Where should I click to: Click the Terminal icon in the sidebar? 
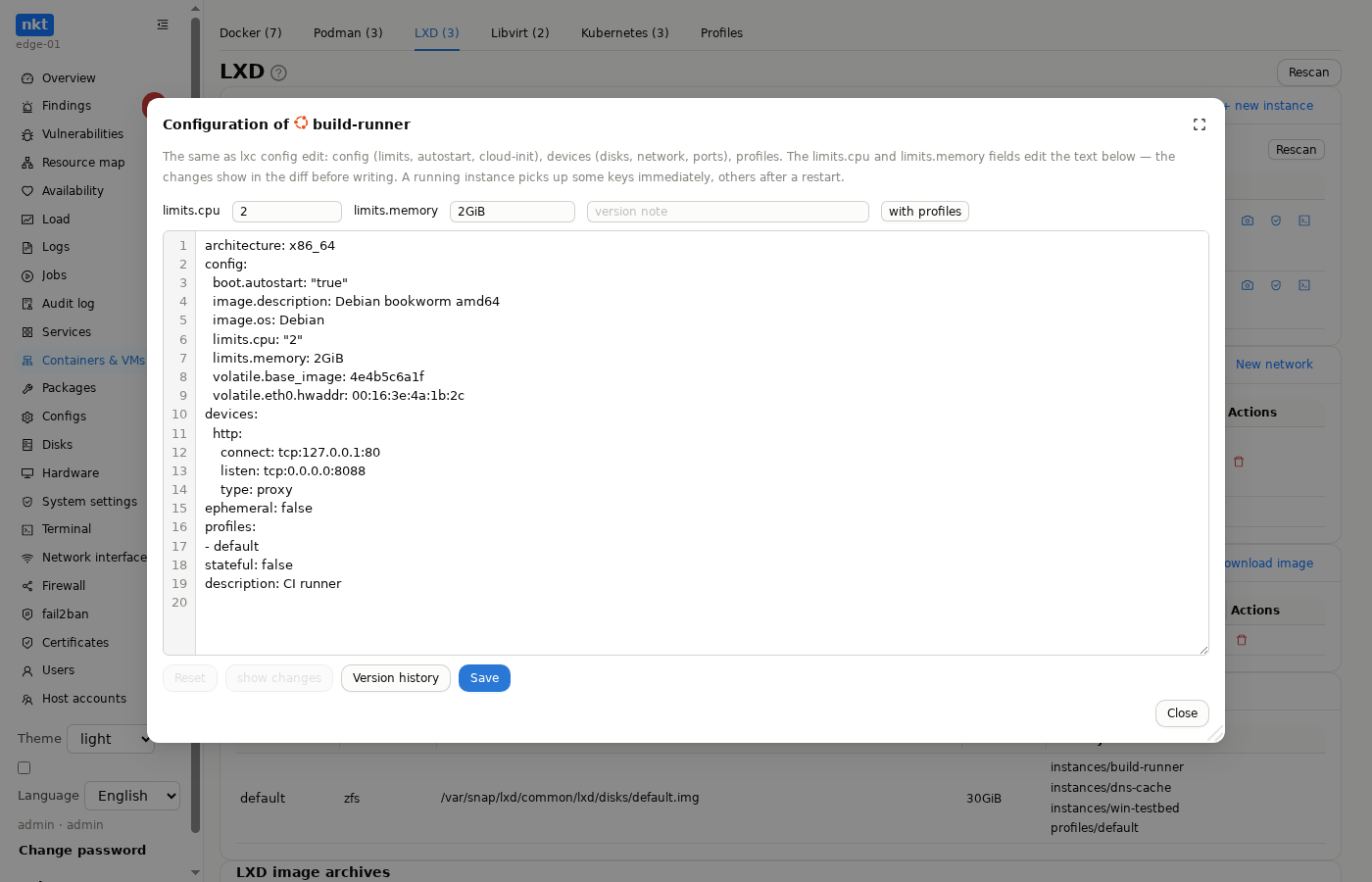point(27,529)
